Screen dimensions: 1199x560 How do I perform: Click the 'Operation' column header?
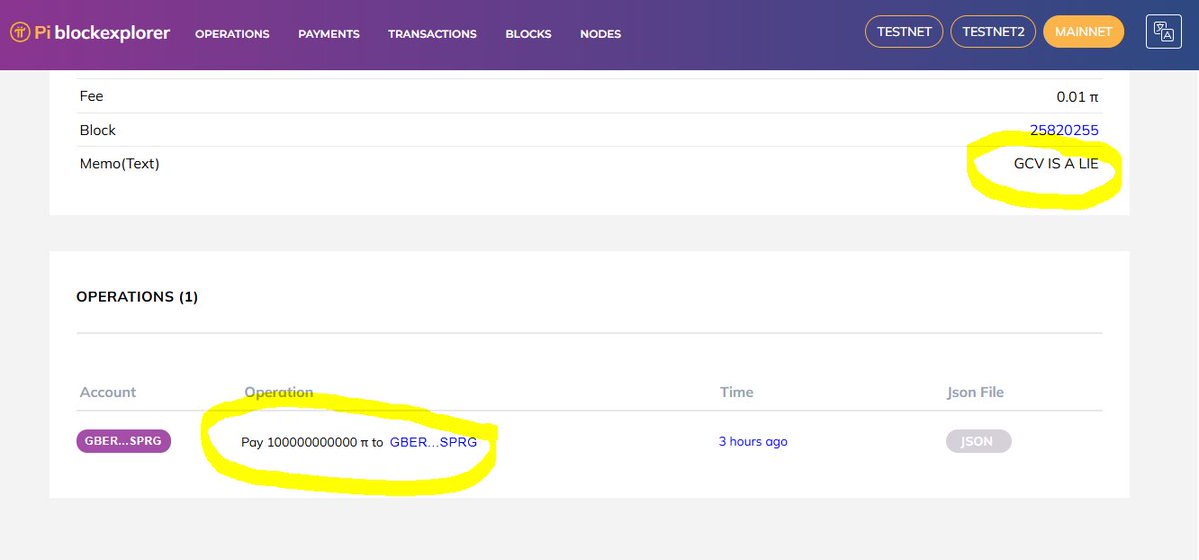click(278, 392)
